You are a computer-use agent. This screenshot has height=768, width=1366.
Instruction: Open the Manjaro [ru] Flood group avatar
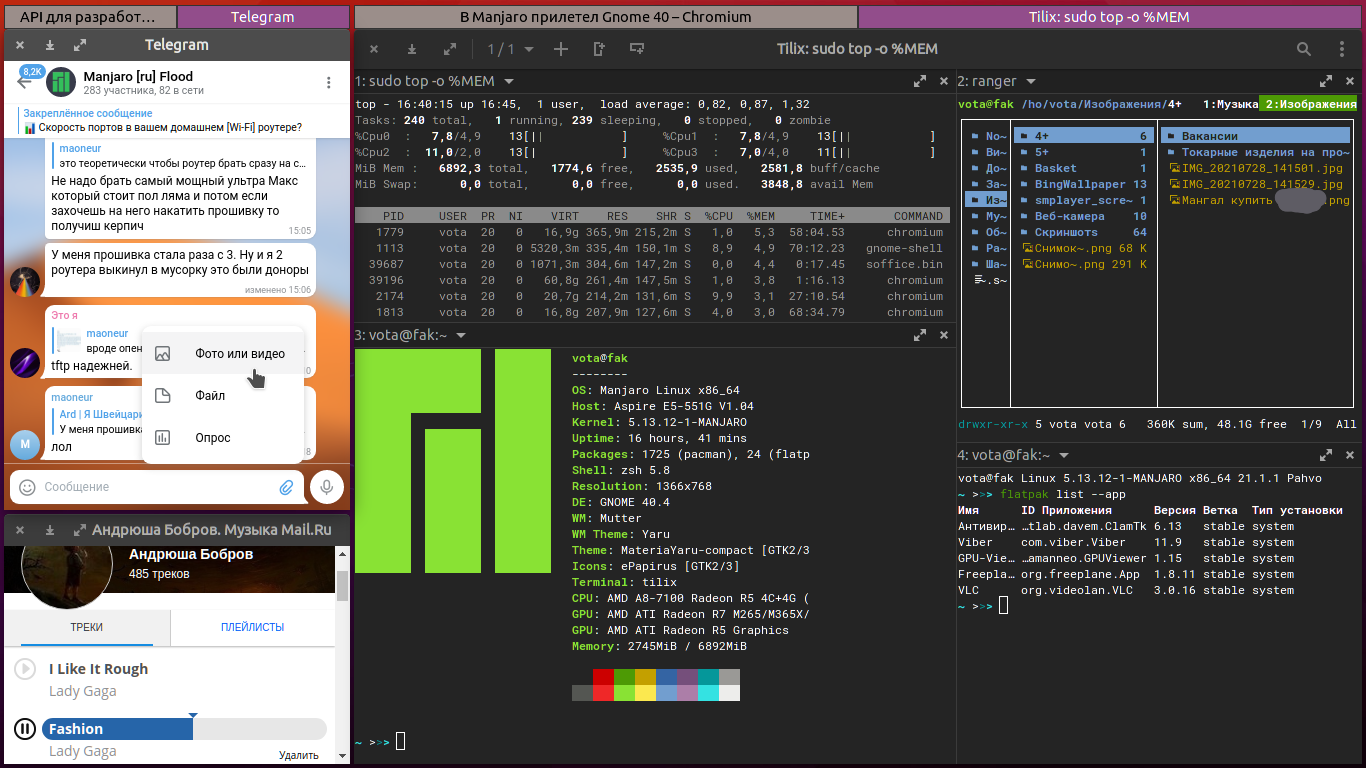coord(62,83)
